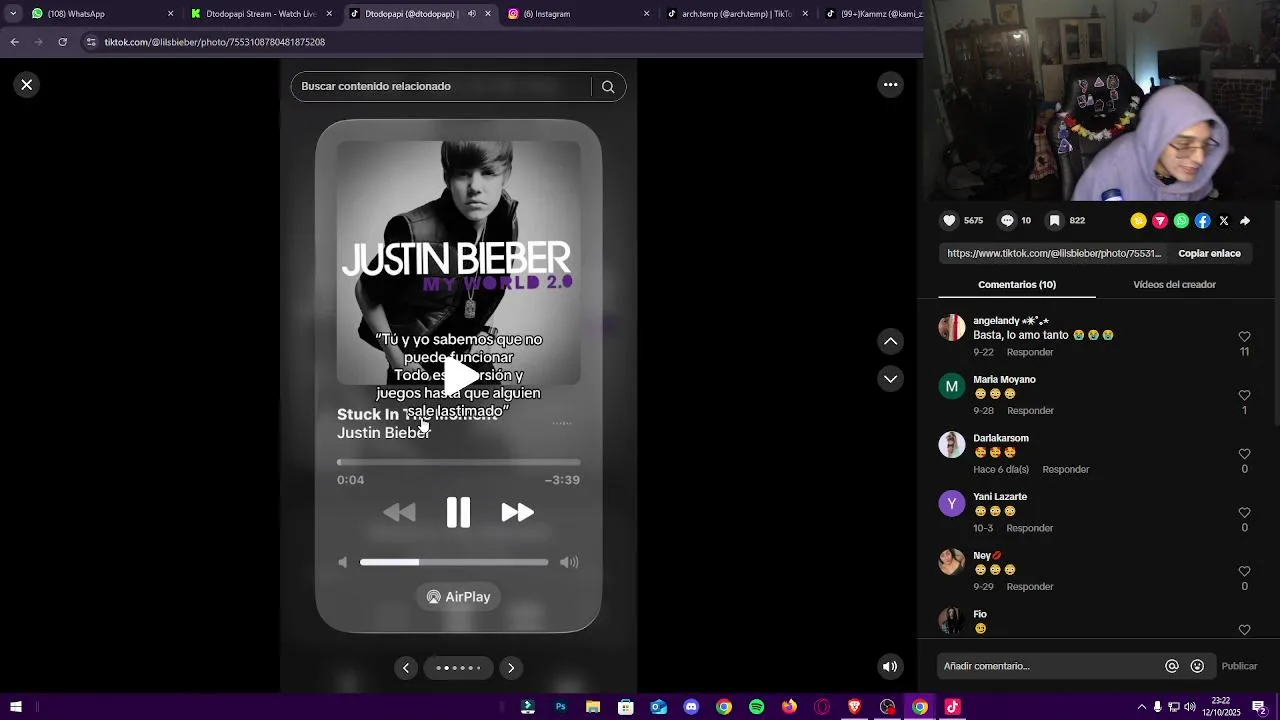
Task: Open Firefox from taskbar
Action: click(789, 707)
